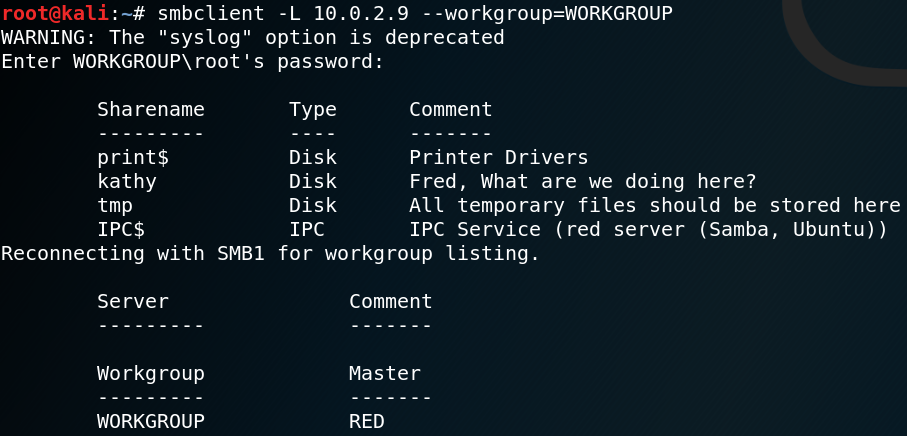Image resolution: width=907 pixels, height=436 pixels.
Task: Select the kathy share name
Action: click(x=127, y=182)
